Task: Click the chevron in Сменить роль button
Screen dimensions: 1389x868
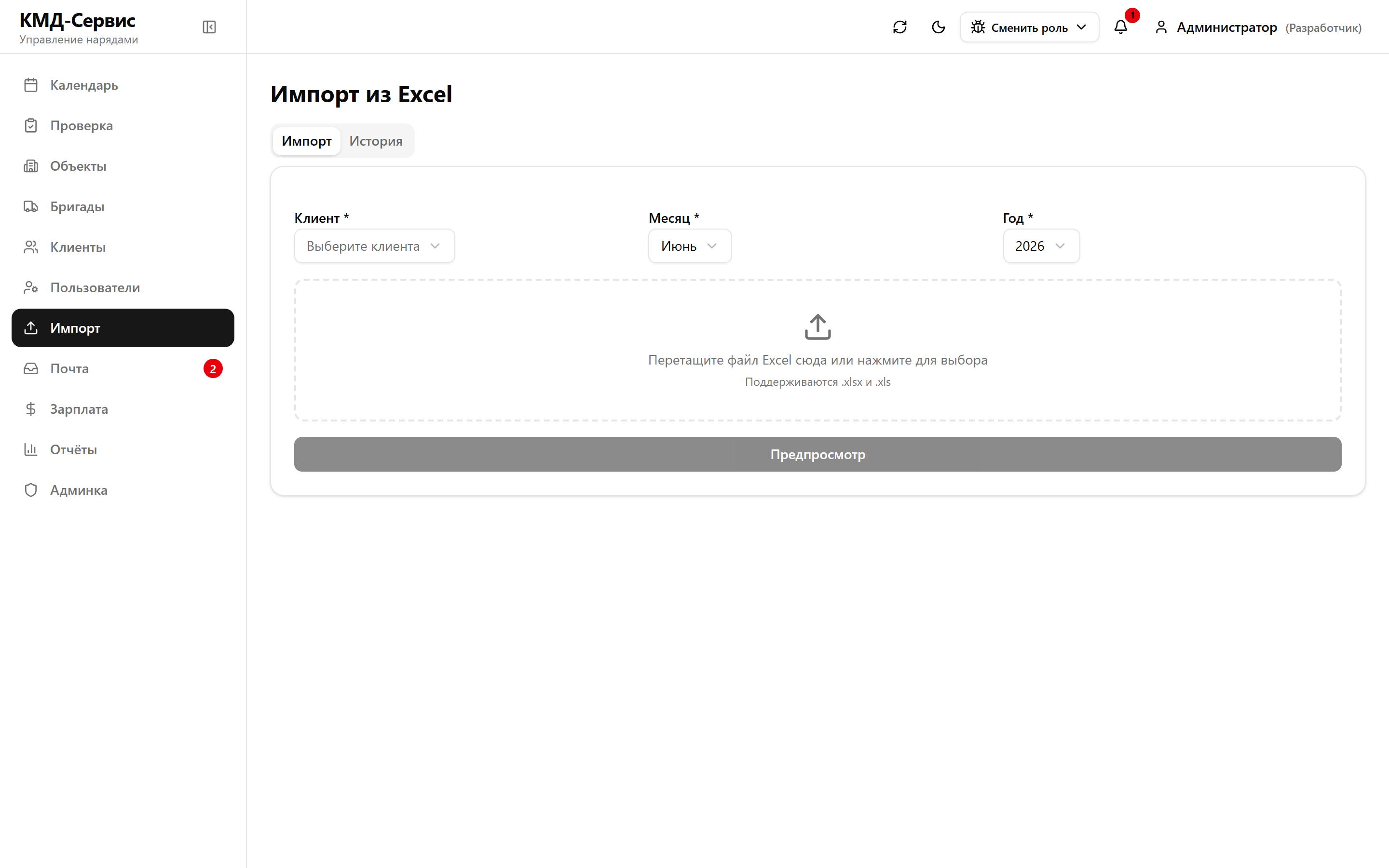Action: [x=1081, y=27]
